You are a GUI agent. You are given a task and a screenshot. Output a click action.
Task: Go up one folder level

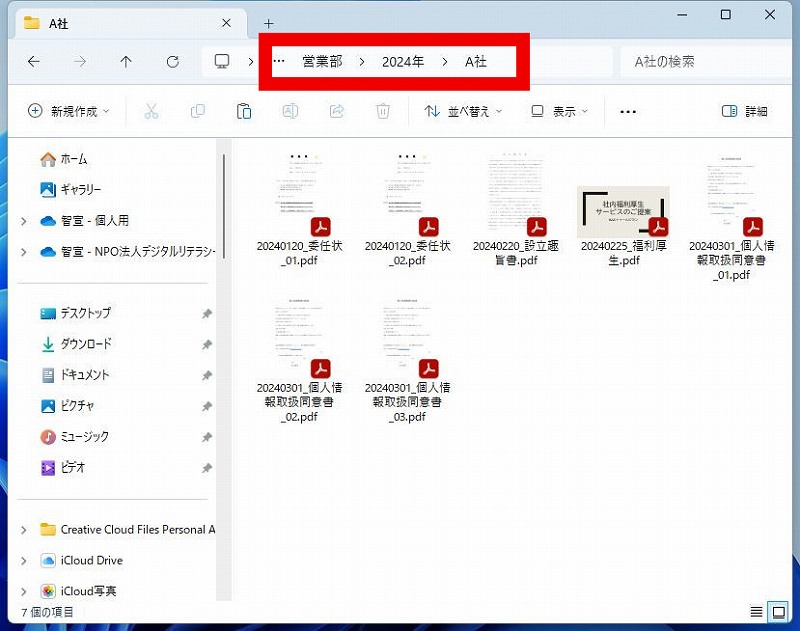click(126, 62)
